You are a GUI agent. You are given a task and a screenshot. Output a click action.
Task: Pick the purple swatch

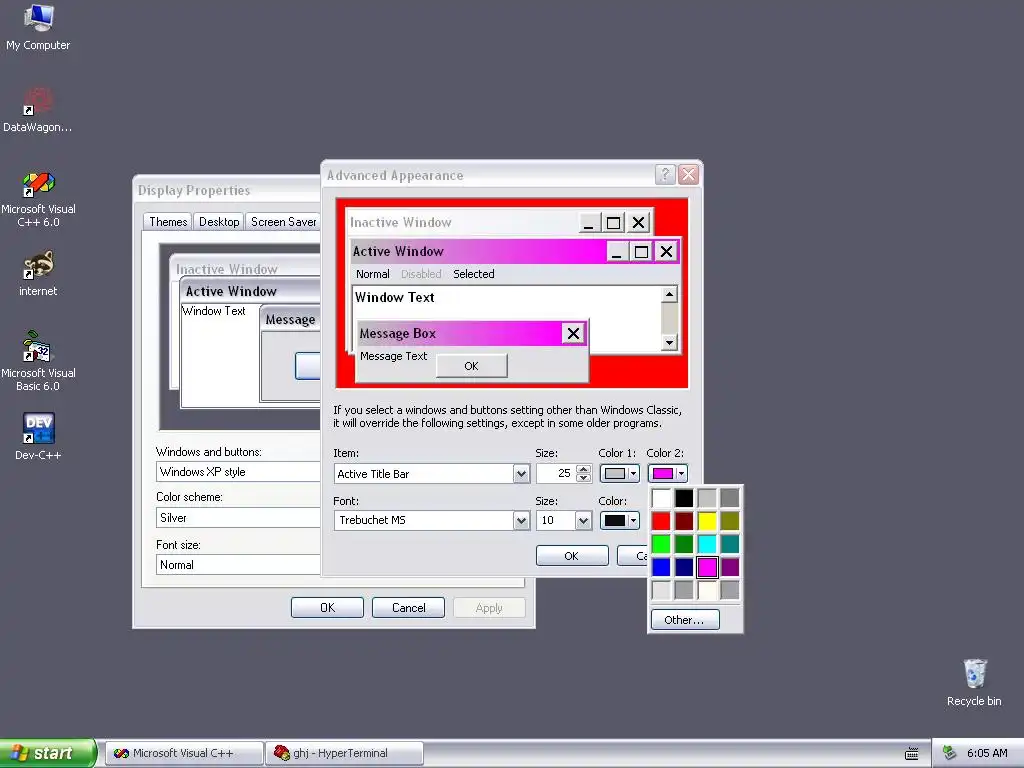point(729,567)
